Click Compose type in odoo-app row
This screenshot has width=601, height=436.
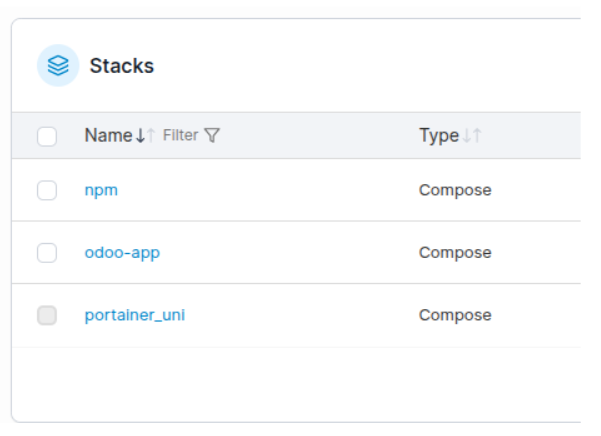(455, 253)
